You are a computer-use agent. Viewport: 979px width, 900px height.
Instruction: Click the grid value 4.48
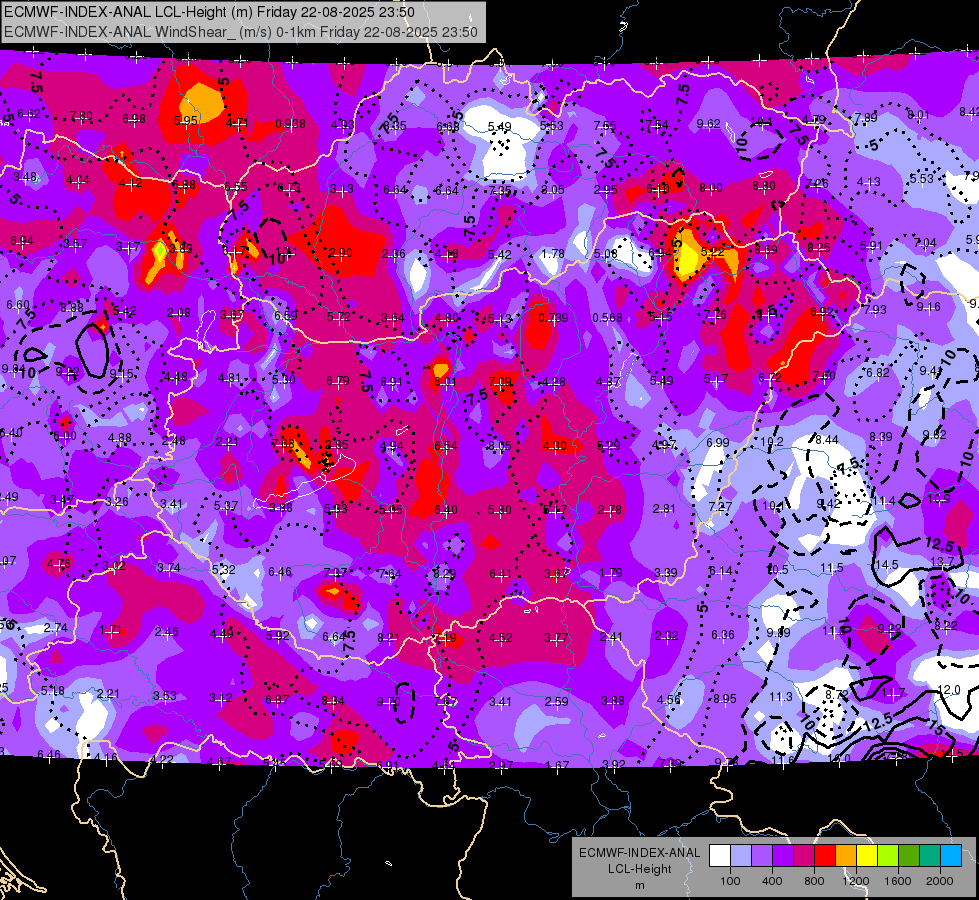175,377
